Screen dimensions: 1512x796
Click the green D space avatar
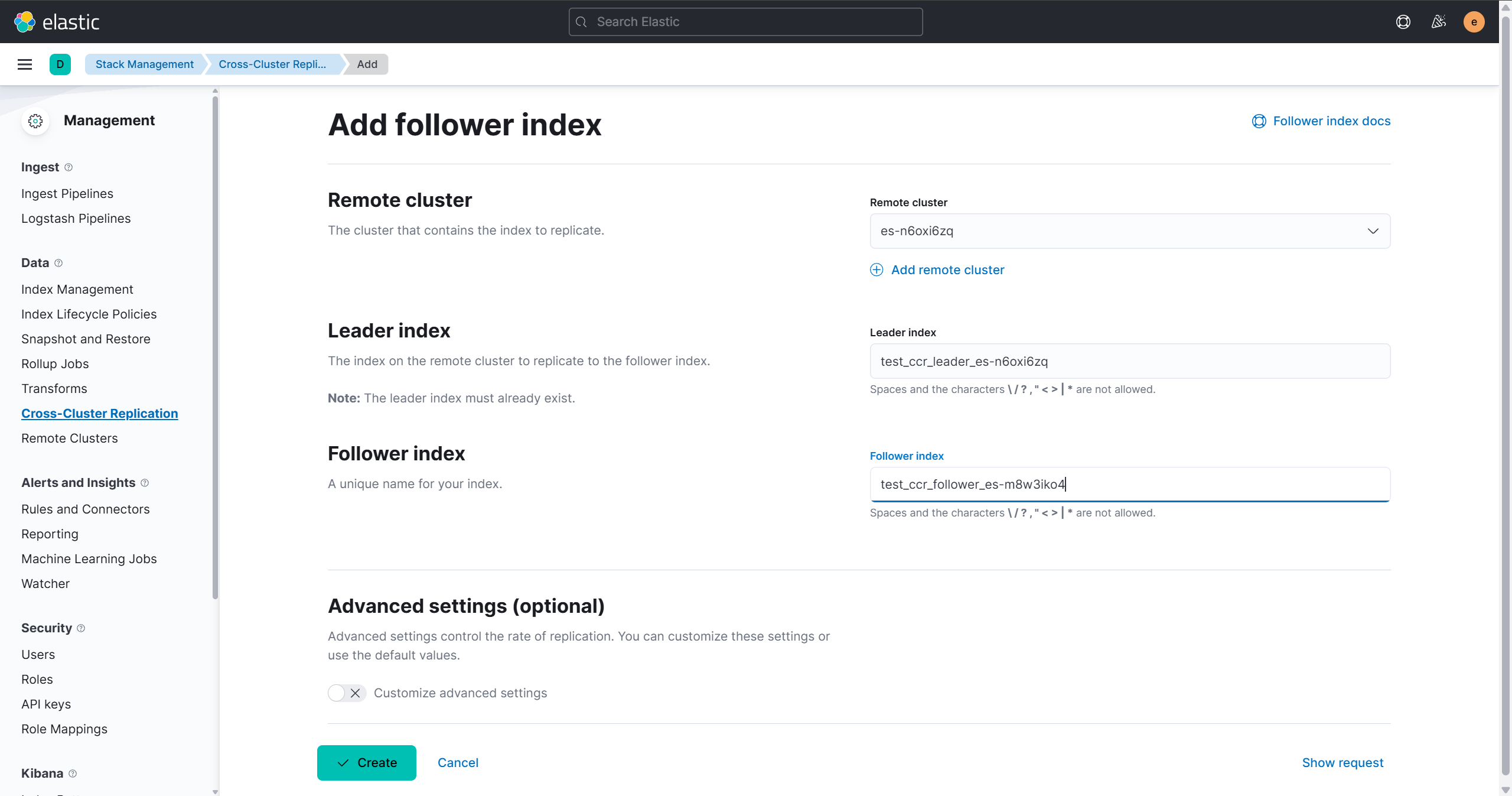tap(60, 64)
